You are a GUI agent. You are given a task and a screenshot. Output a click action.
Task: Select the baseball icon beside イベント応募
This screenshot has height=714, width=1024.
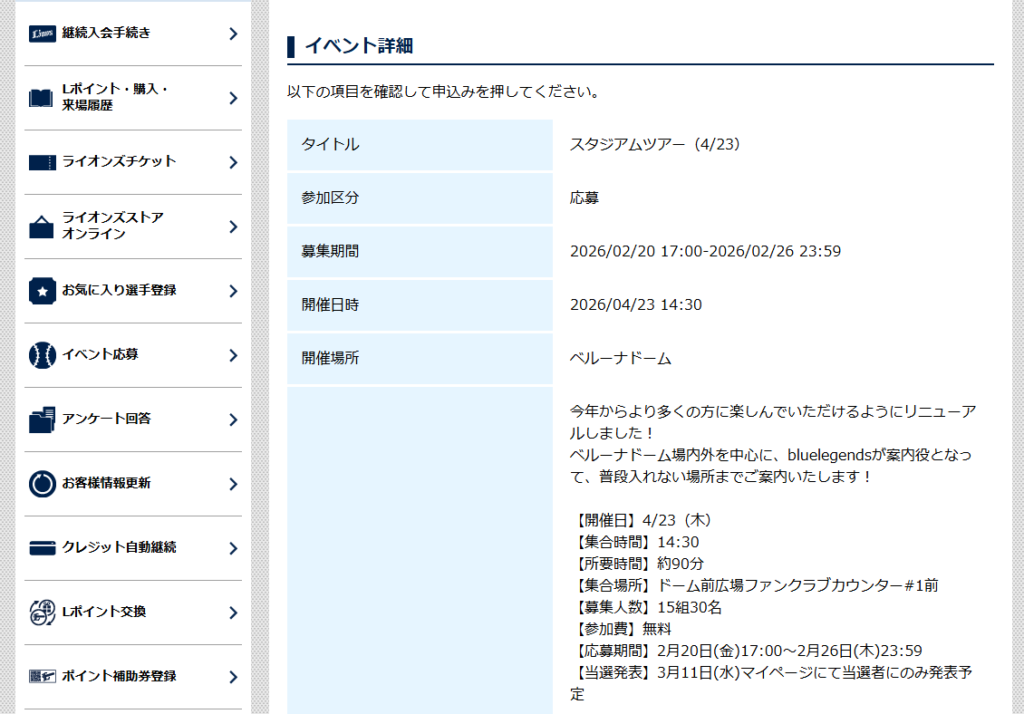(x=42, y=355)
